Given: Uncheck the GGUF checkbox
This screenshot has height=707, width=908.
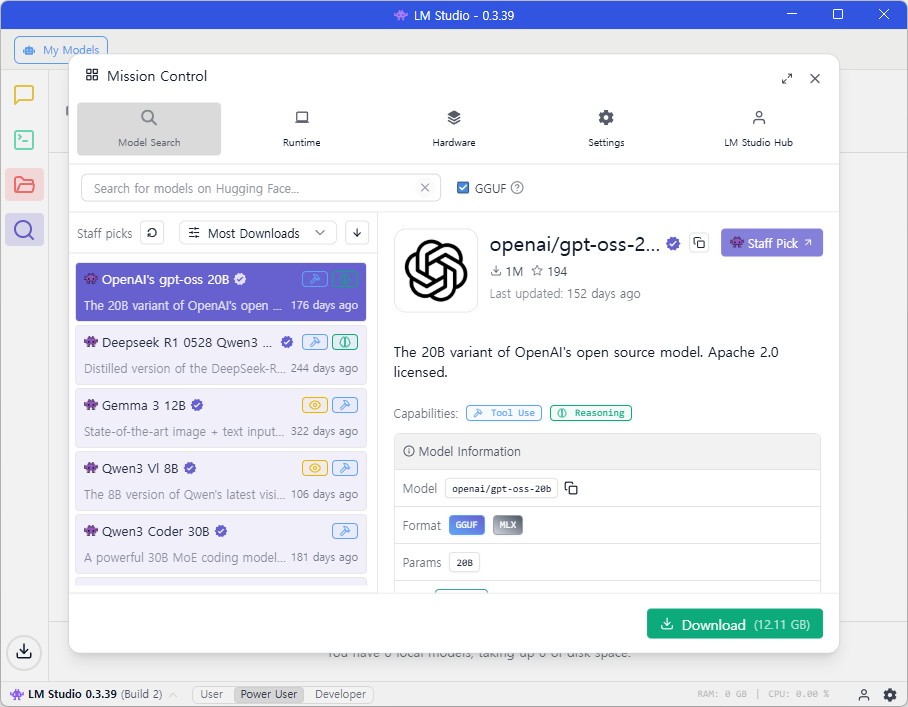Looking at the screenshot, I should [463, 188].
